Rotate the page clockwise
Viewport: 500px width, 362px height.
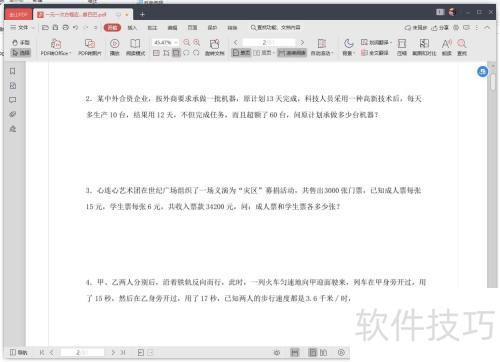pyautogui.click(x=196, y=53)
